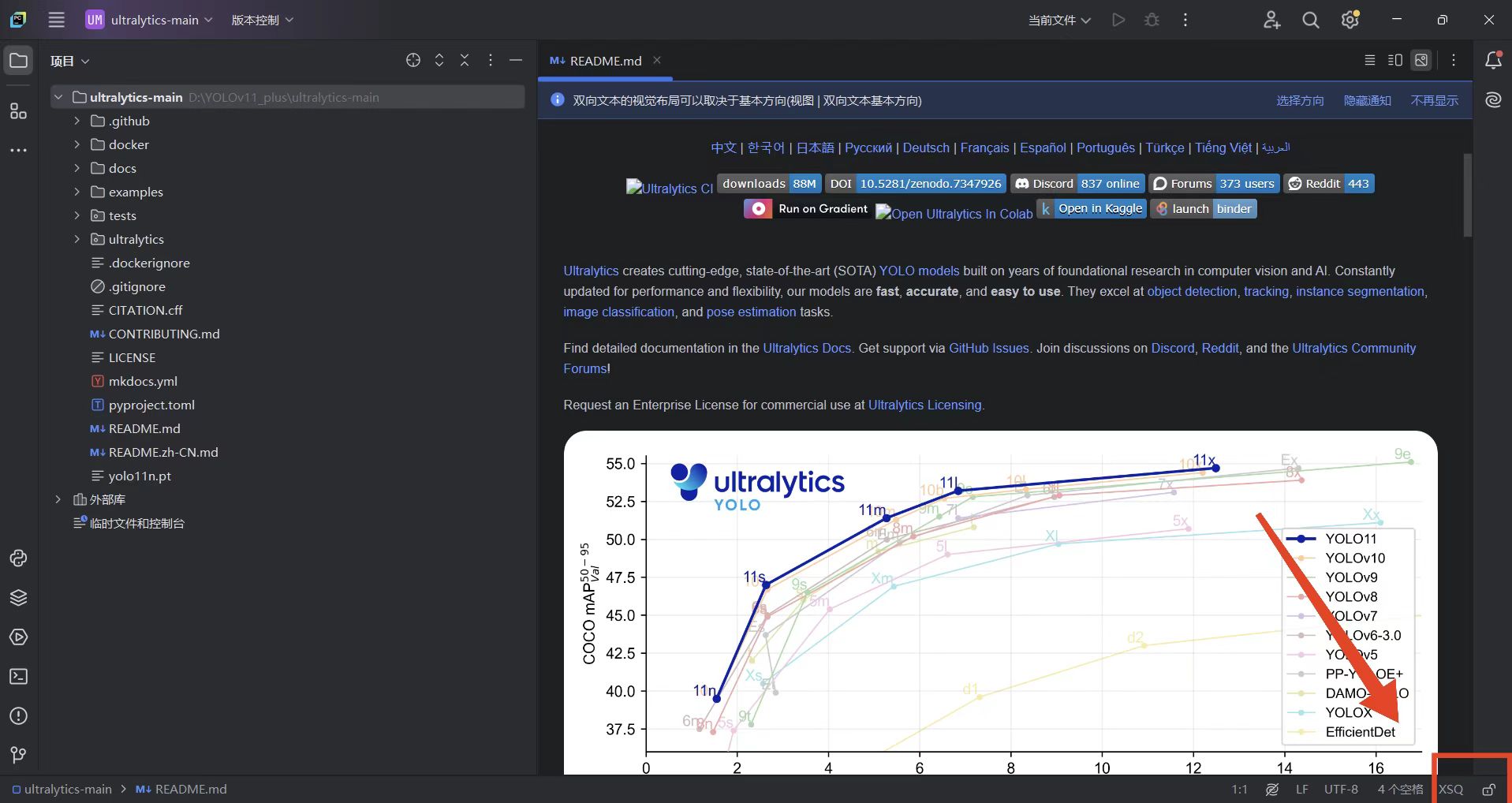Open the Terminal tool window
The height and width of the screenshot is (803, 1512).
(18, 677)
